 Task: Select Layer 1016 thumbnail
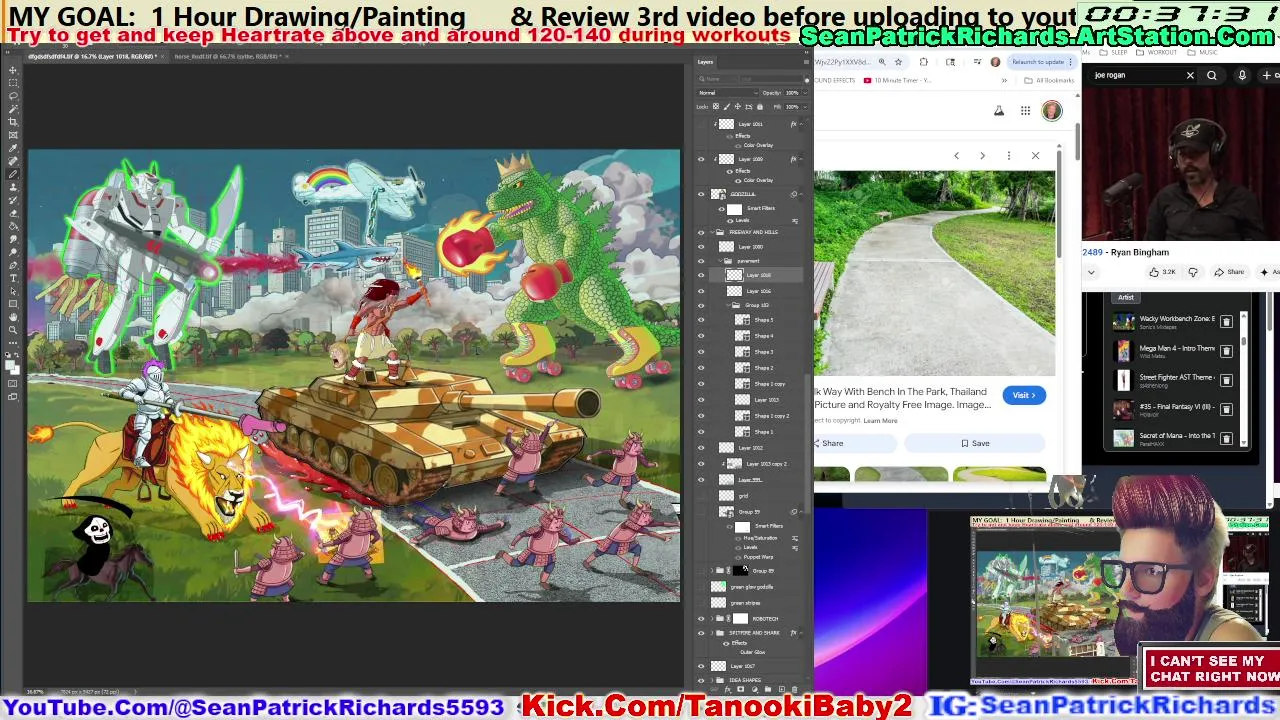735,291
